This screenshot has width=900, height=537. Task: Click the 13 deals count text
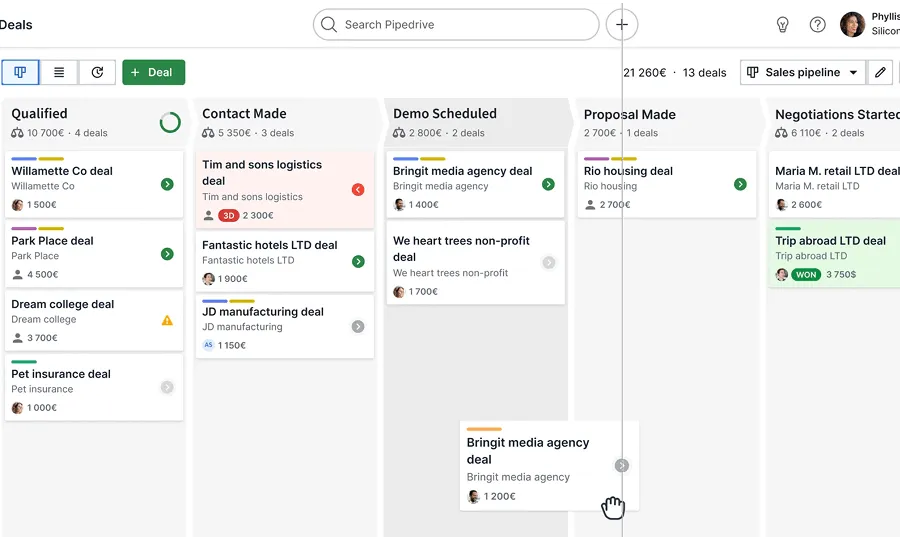(704, 73)
